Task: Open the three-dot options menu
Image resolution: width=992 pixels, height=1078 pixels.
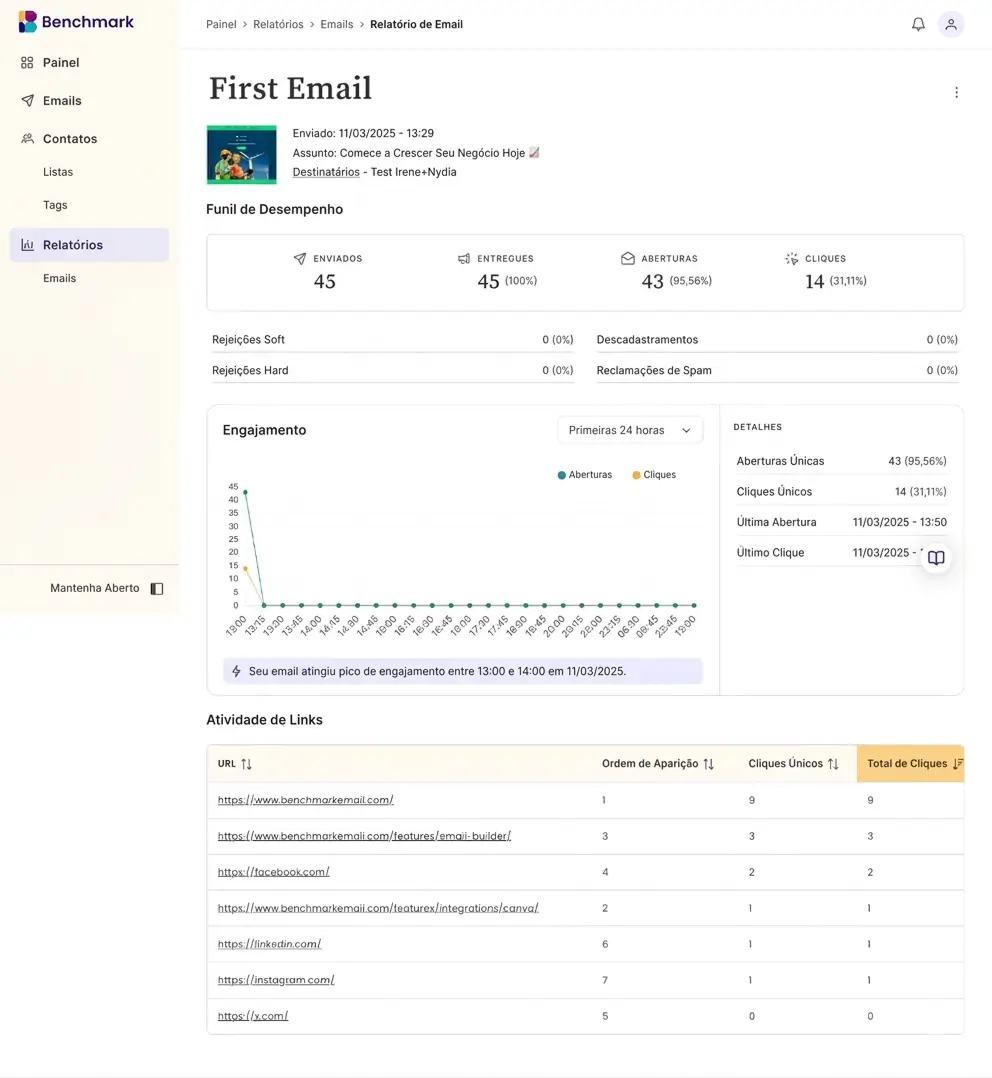Action: 956,92
